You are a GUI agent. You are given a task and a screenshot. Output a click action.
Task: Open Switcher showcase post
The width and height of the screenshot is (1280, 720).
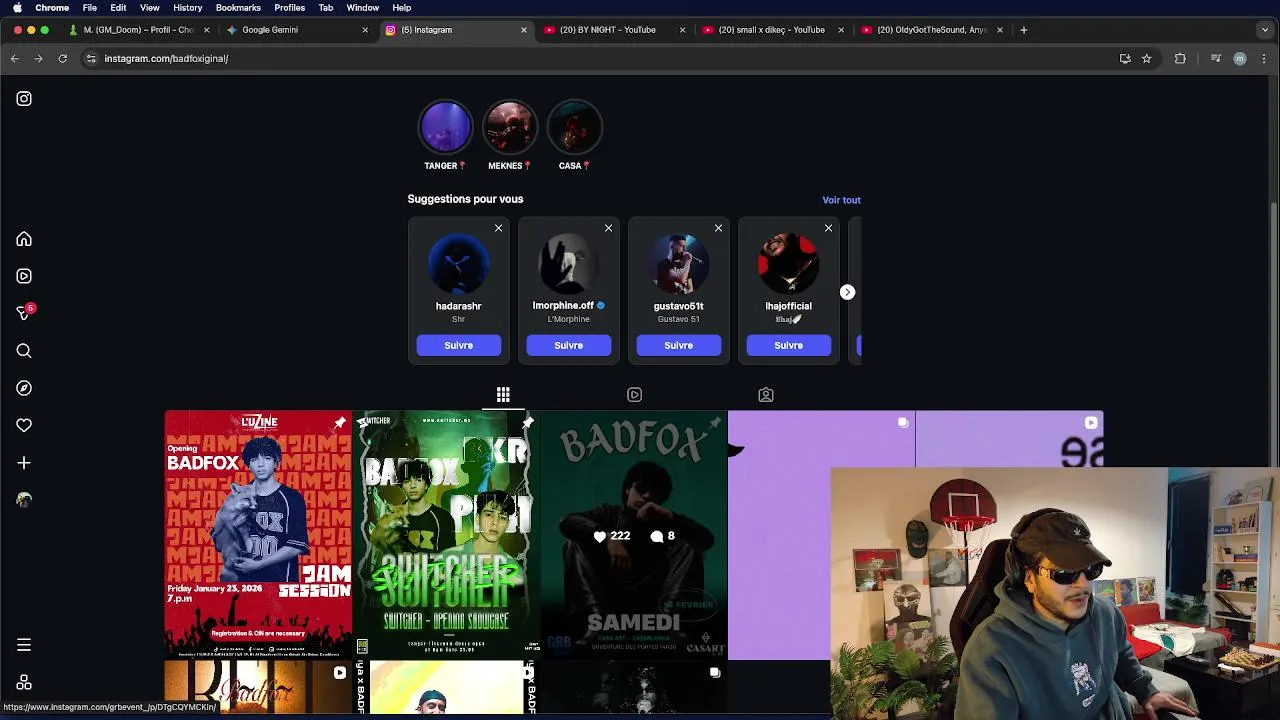446,535
